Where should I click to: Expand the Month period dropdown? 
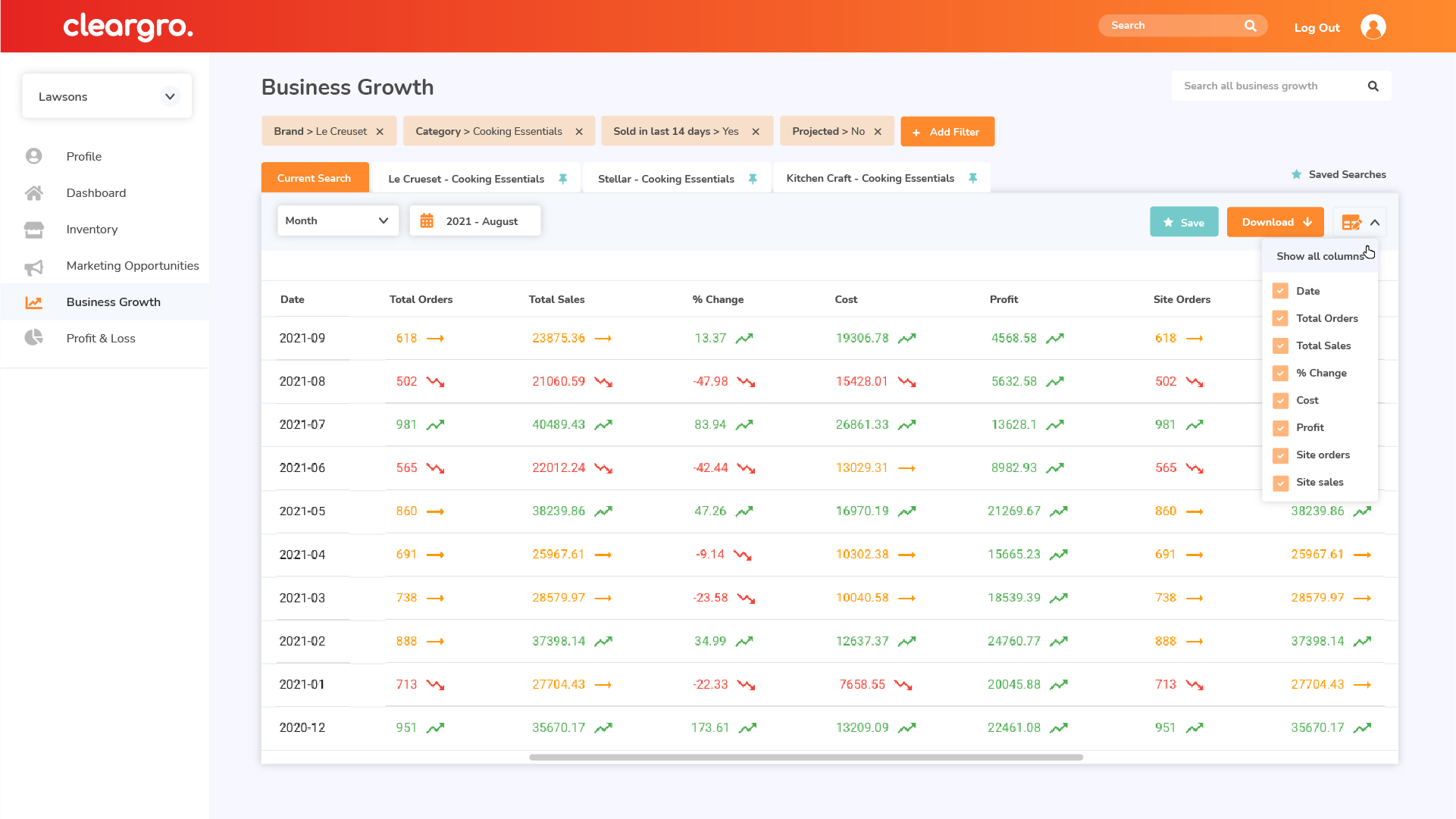click(x=337, y=220)
